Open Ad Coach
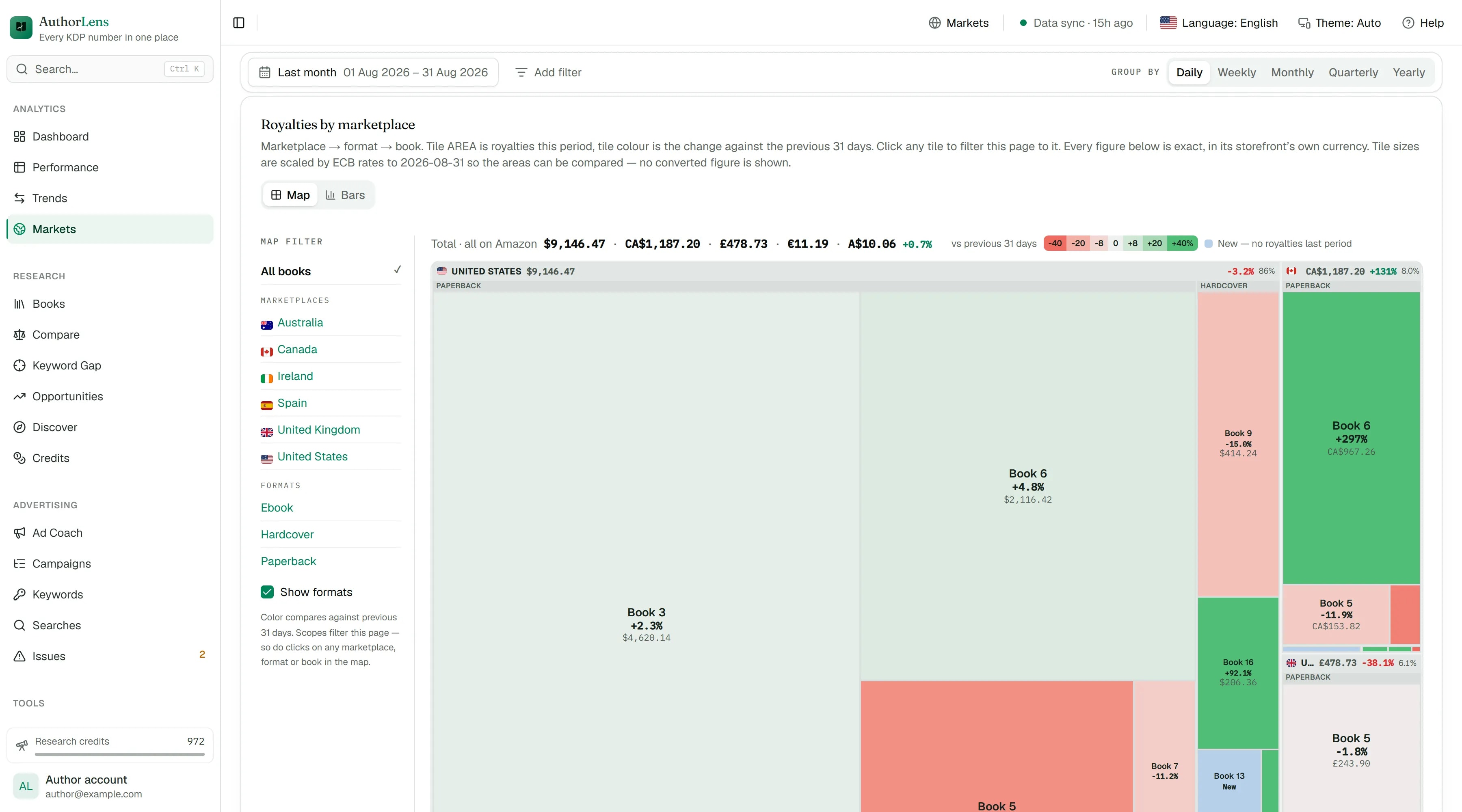The height and width of the screenshot is (812, 1462). tap(110, 533)
